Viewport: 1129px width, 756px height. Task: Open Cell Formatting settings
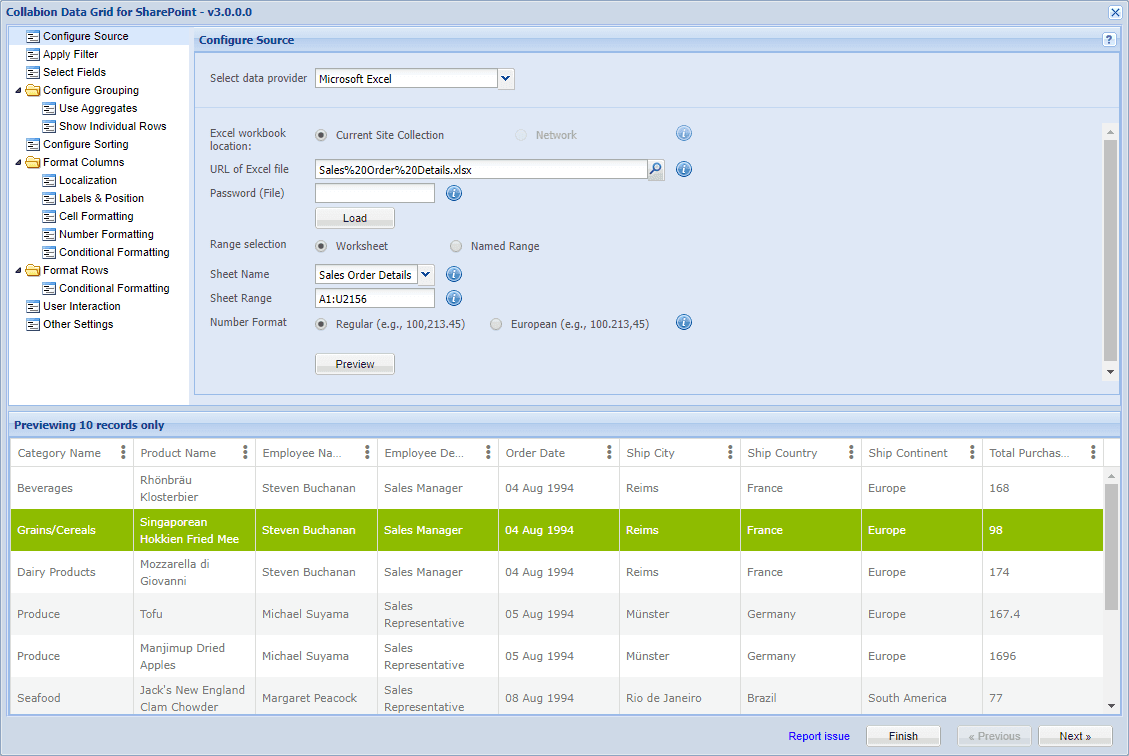(96, 216)
